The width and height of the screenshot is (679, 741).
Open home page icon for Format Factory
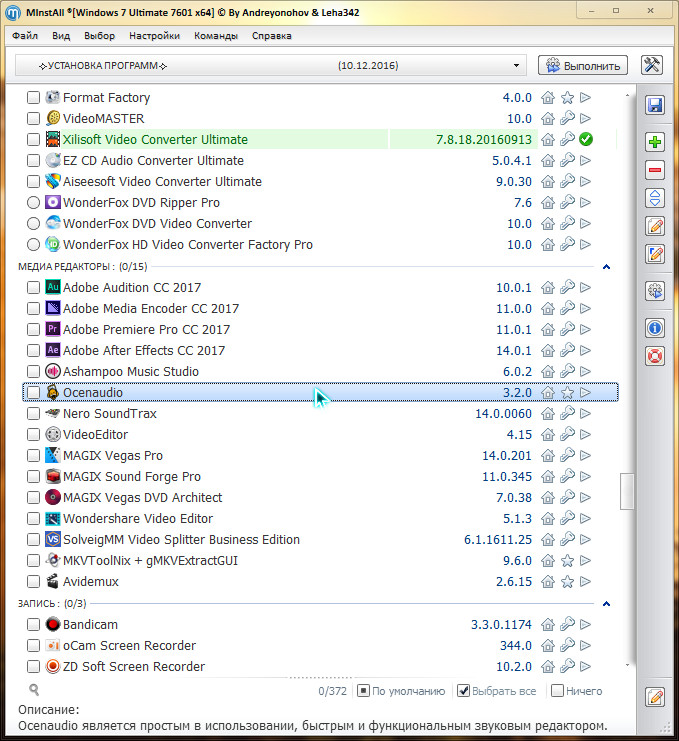548,98
